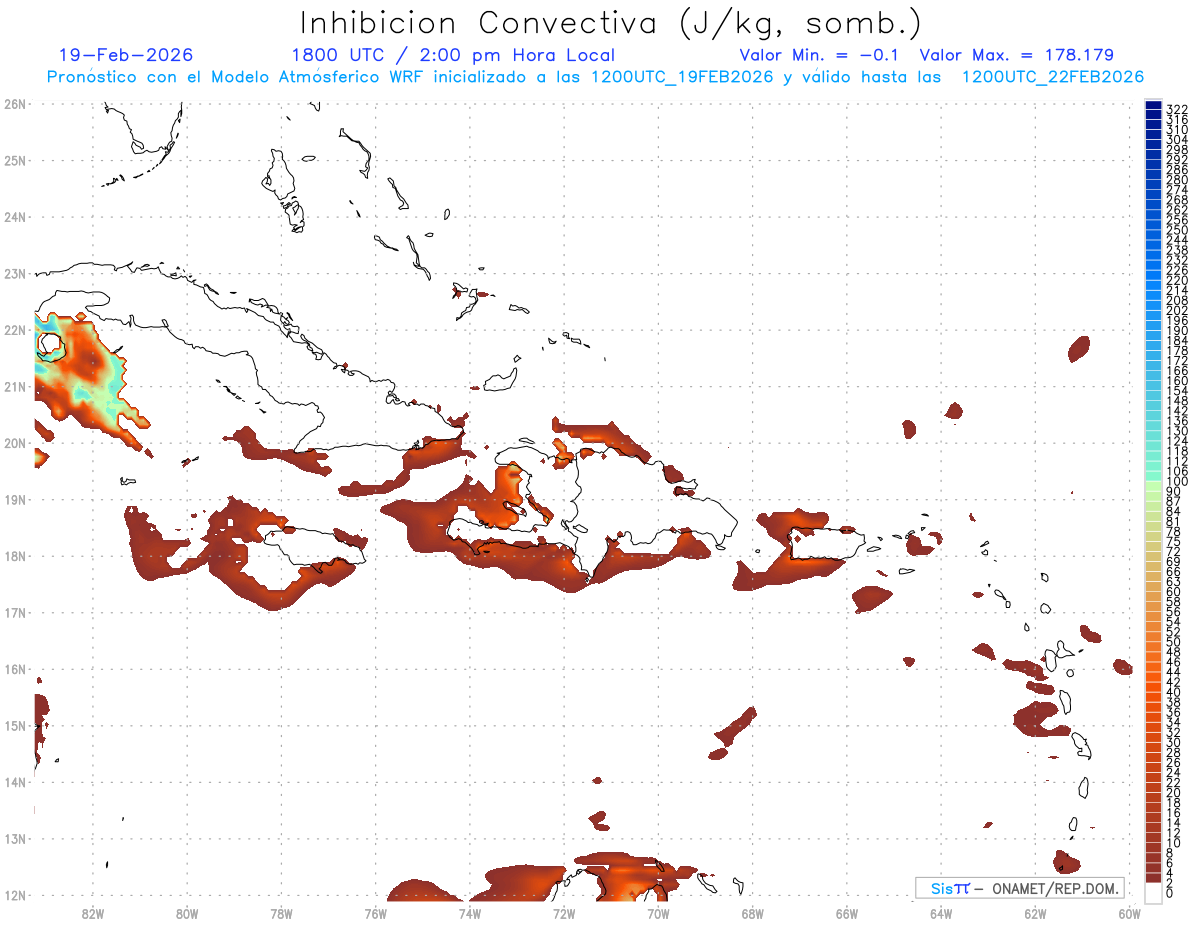Screen dimensions: 1200x927
Task: Click the 24N latitude label
Action: (15, 216)
